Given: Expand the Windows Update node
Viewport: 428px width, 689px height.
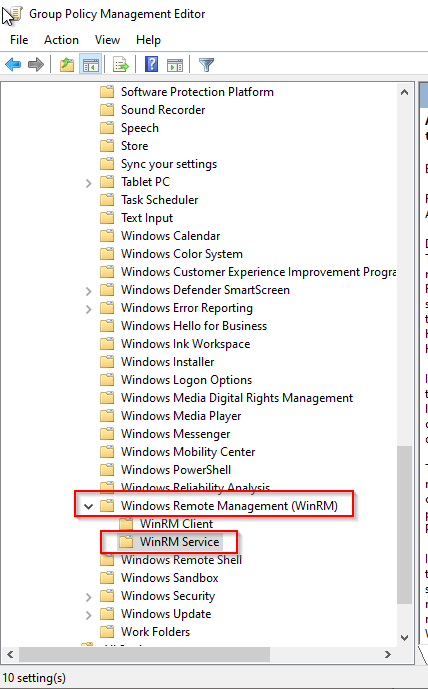Looking at the screenshot, I should click(89, 615).
